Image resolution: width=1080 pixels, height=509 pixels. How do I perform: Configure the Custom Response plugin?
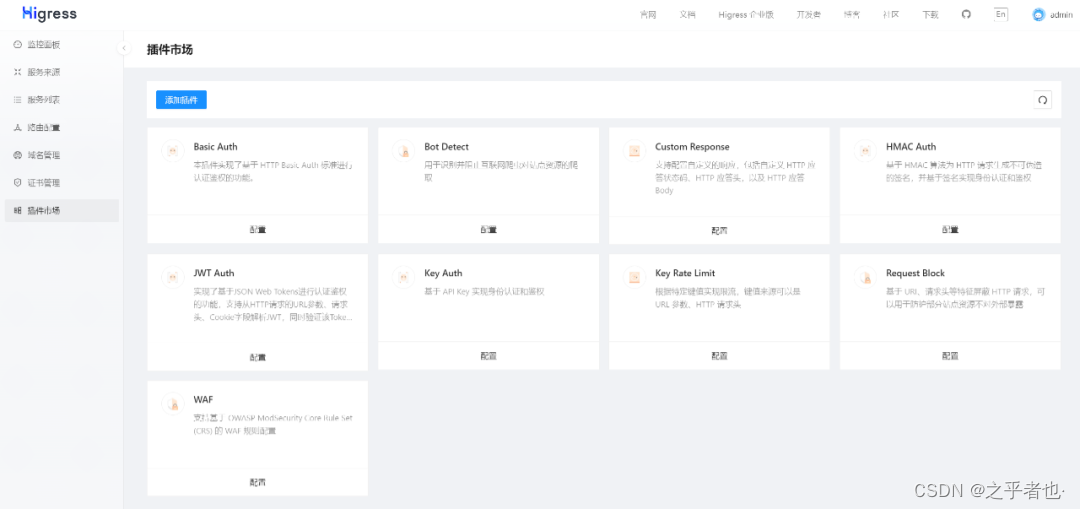pos(719,231)
